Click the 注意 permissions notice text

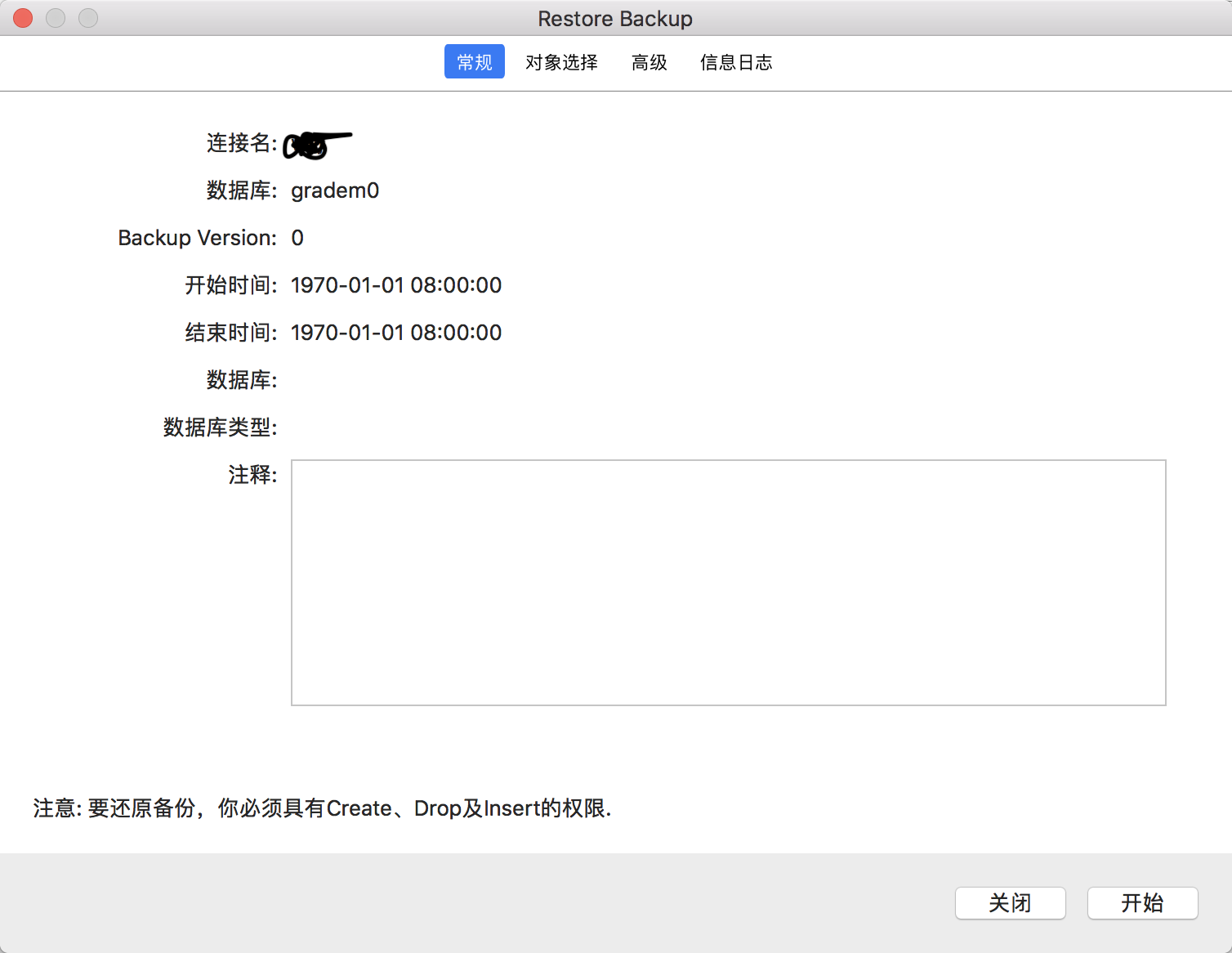[x=322, y=808]
